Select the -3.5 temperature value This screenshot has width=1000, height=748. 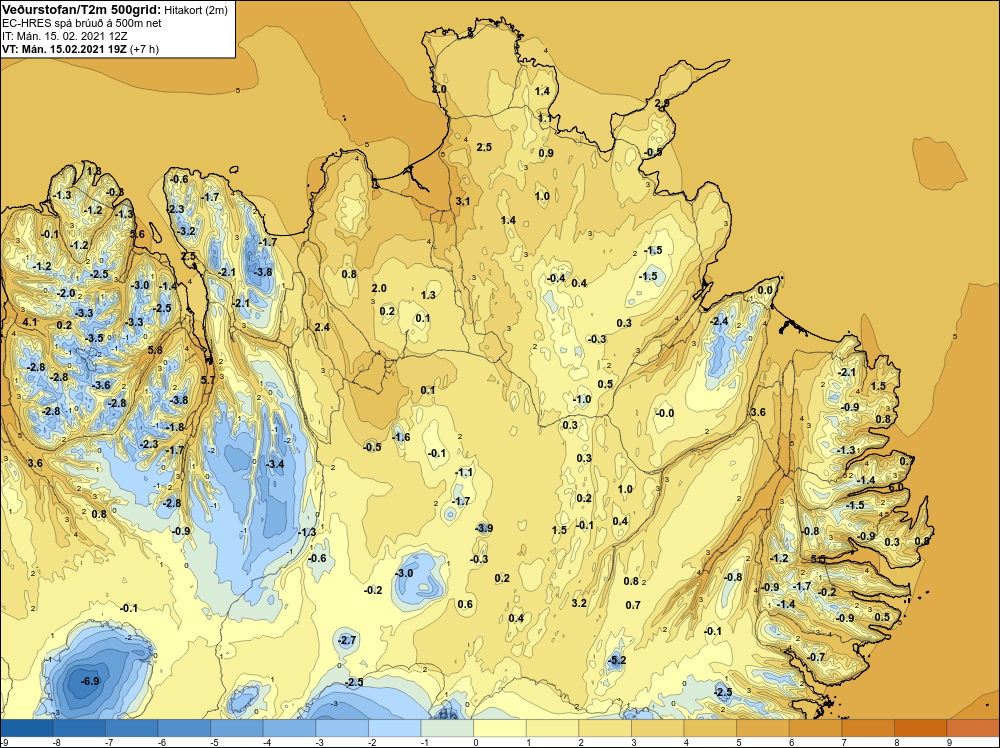[94, 338]
